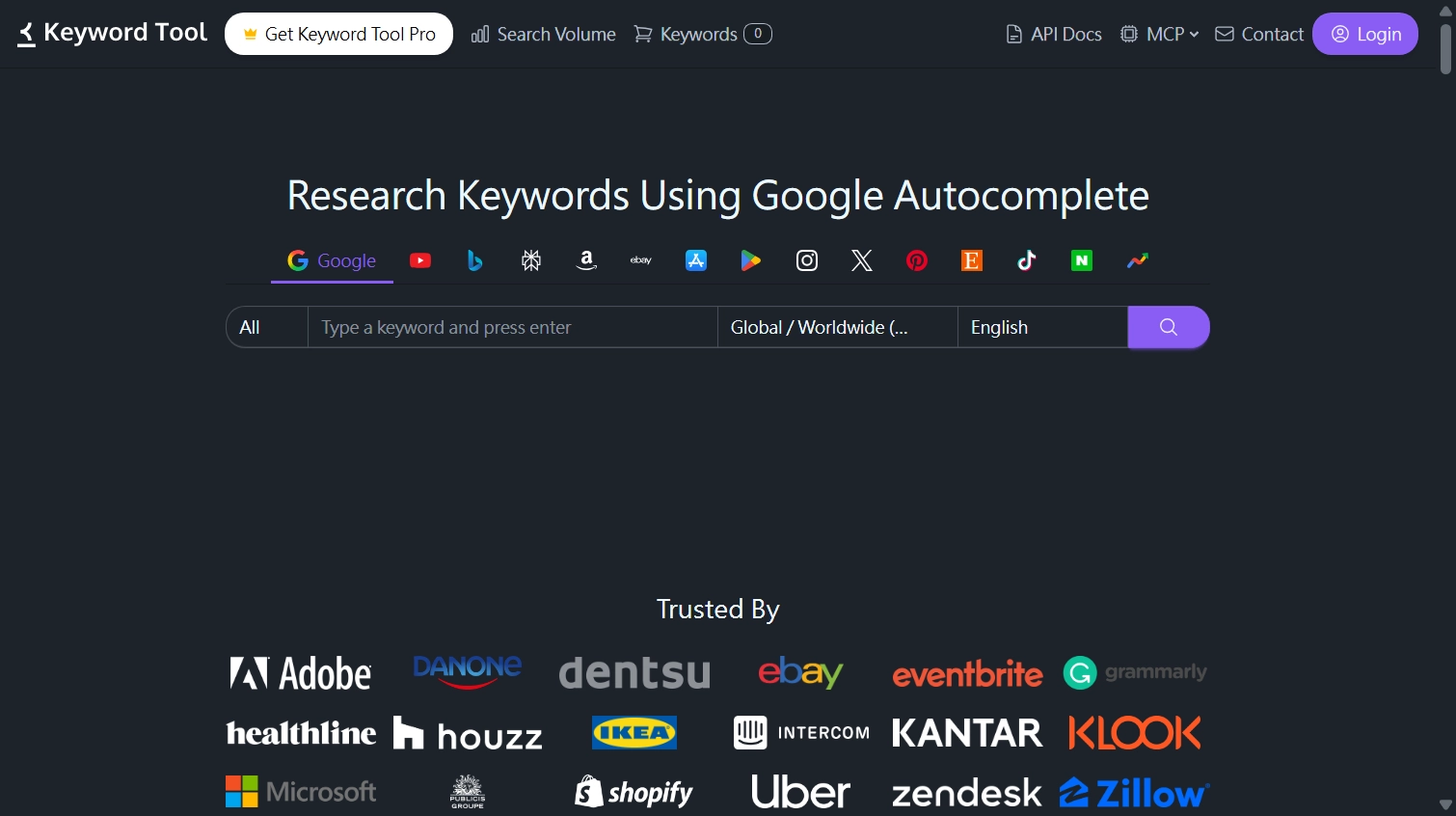Image resolution: width=1456 pixels, height=816 pixels.
Task: Open the X (Twitter) keyword tab
Action: 862,260
